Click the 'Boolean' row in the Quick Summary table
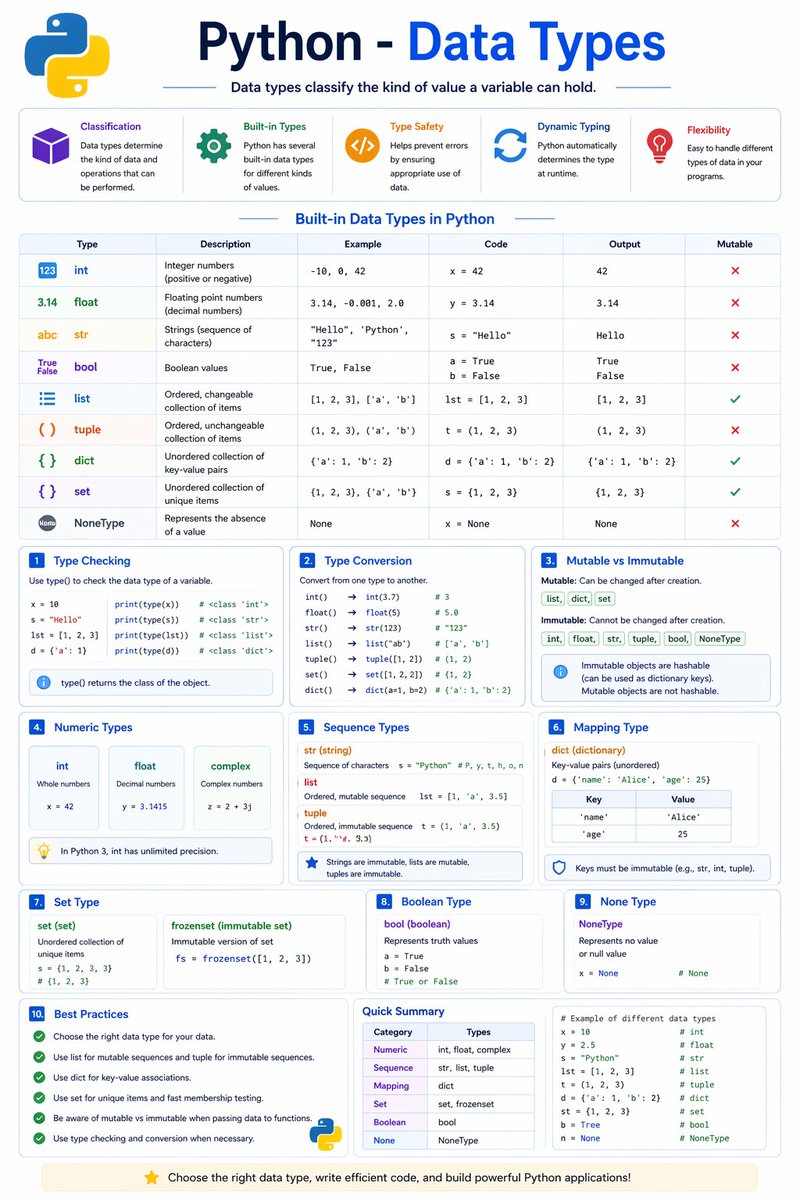Viewport: 800px width, 1200px height. (x=448, y=1122)
